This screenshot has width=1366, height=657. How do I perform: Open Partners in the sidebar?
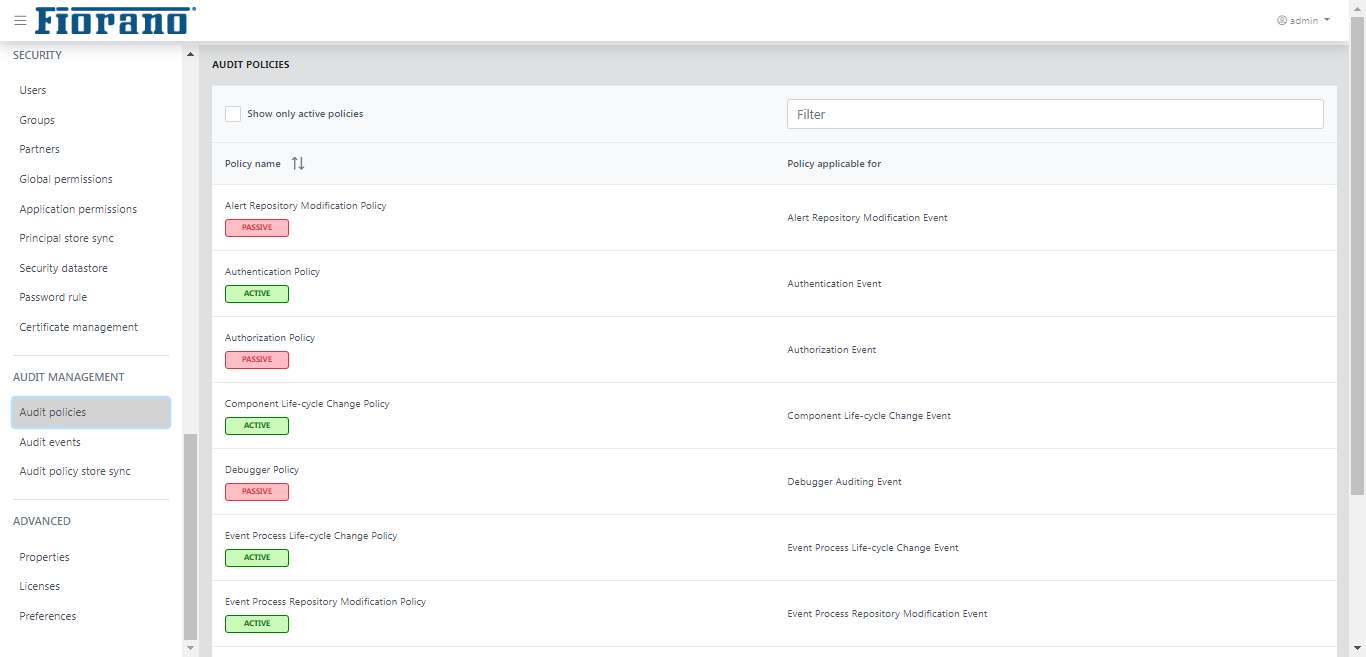(40, 149)
